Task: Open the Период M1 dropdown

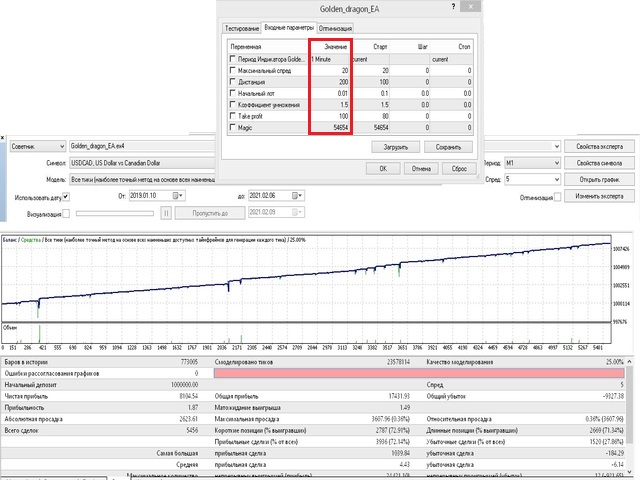Action: coord(532,163)
